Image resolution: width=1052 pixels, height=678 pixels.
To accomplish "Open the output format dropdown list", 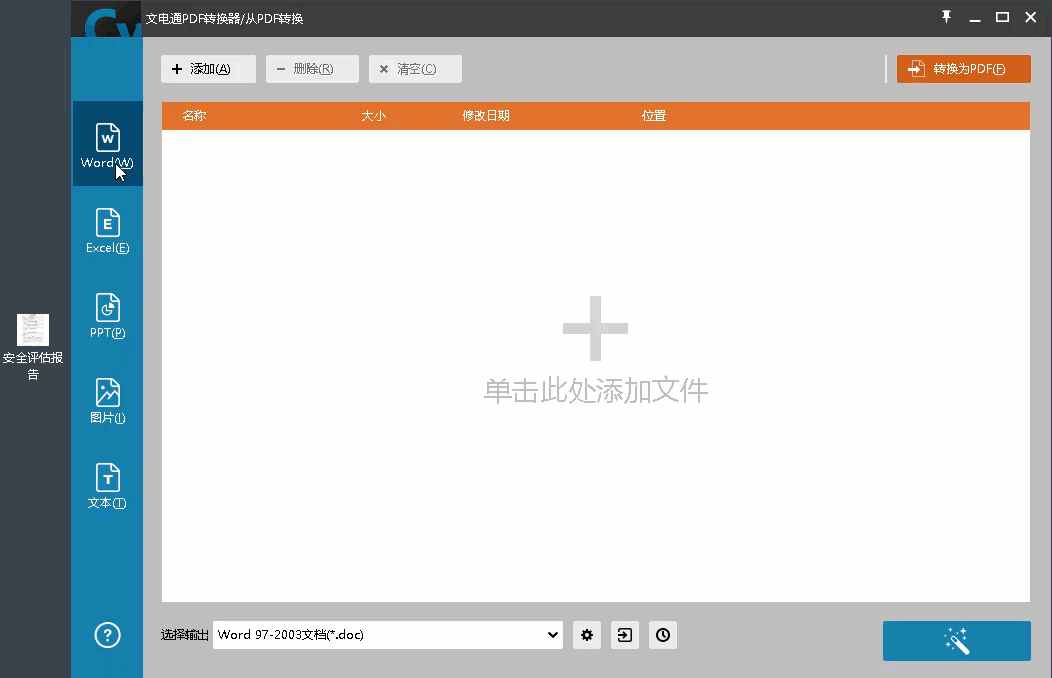I will click(552, 635).
